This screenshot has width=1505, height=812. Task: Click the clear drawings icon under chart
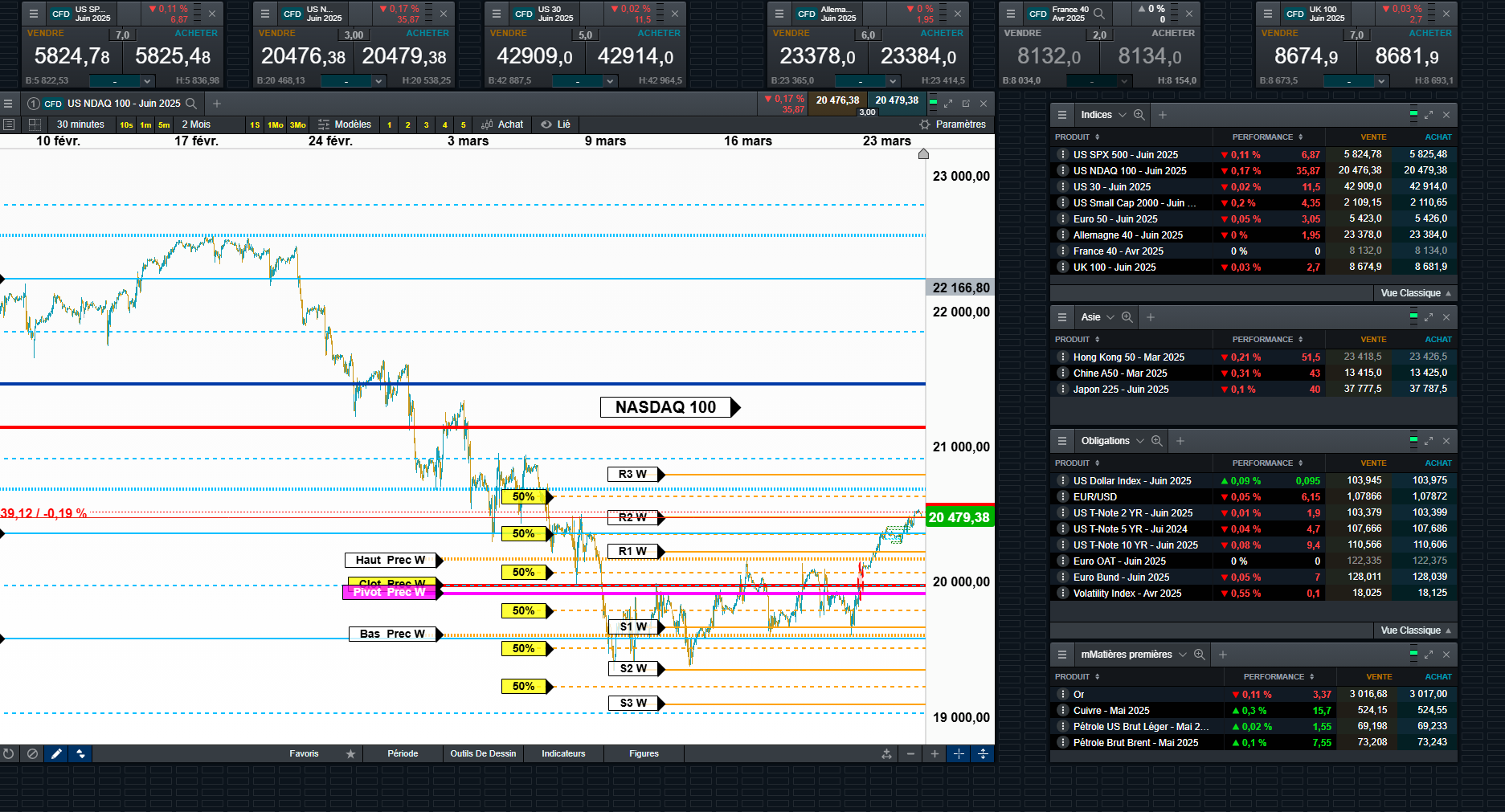click(x=32, y=753)
